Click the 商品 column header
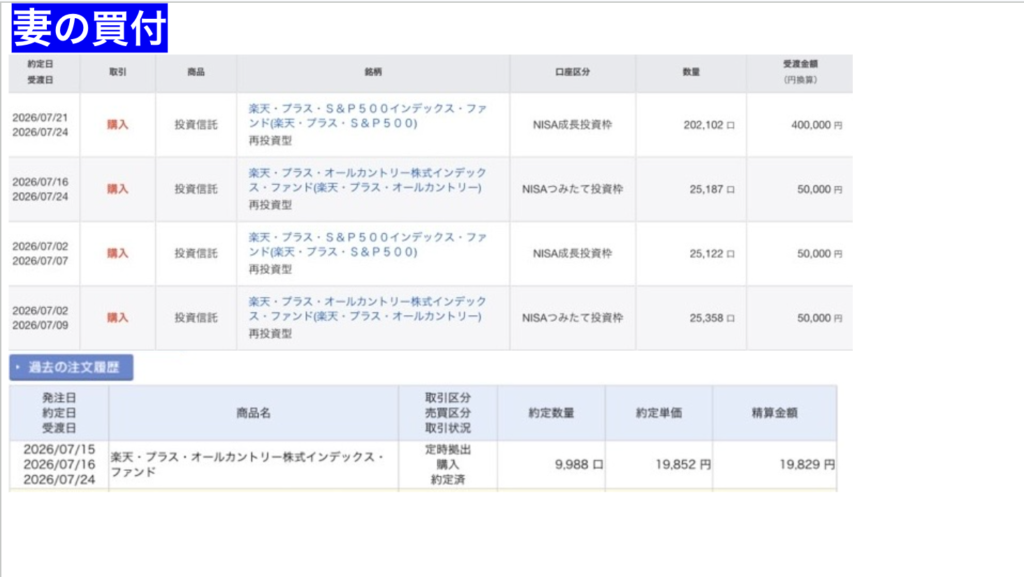 click(x=196, y=72)
